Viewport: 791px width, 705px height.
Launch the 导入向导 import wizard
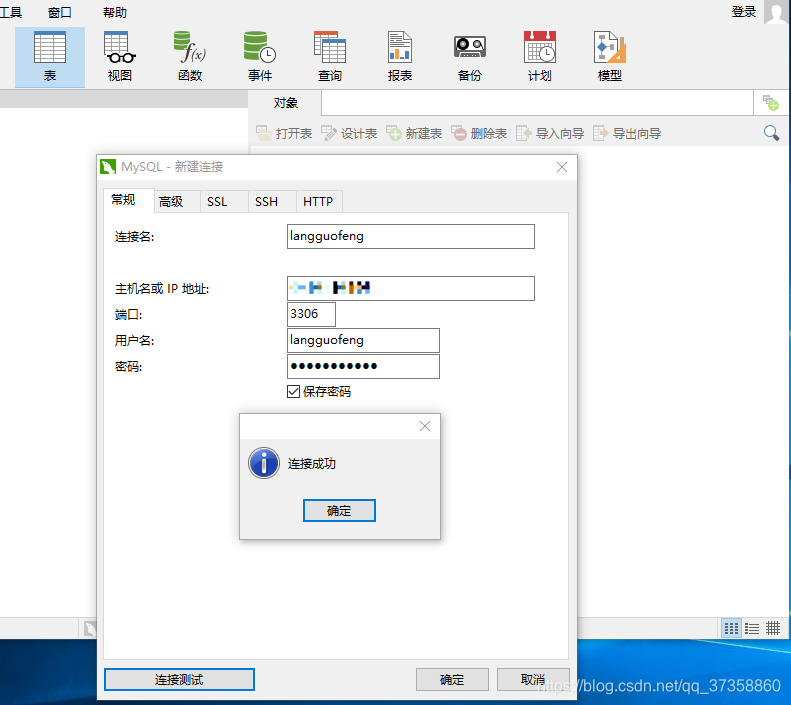(550, 133)
